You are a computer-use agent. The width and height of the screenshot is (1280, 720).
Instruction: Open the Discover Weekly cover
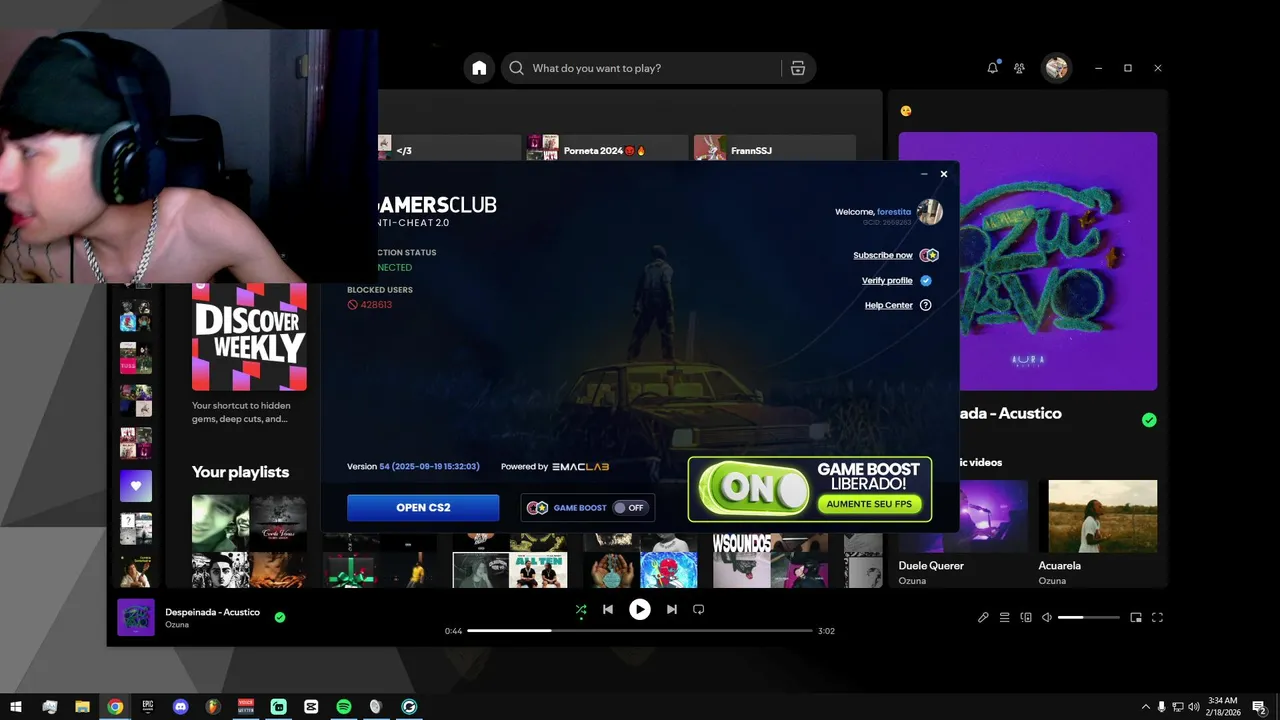249,336
